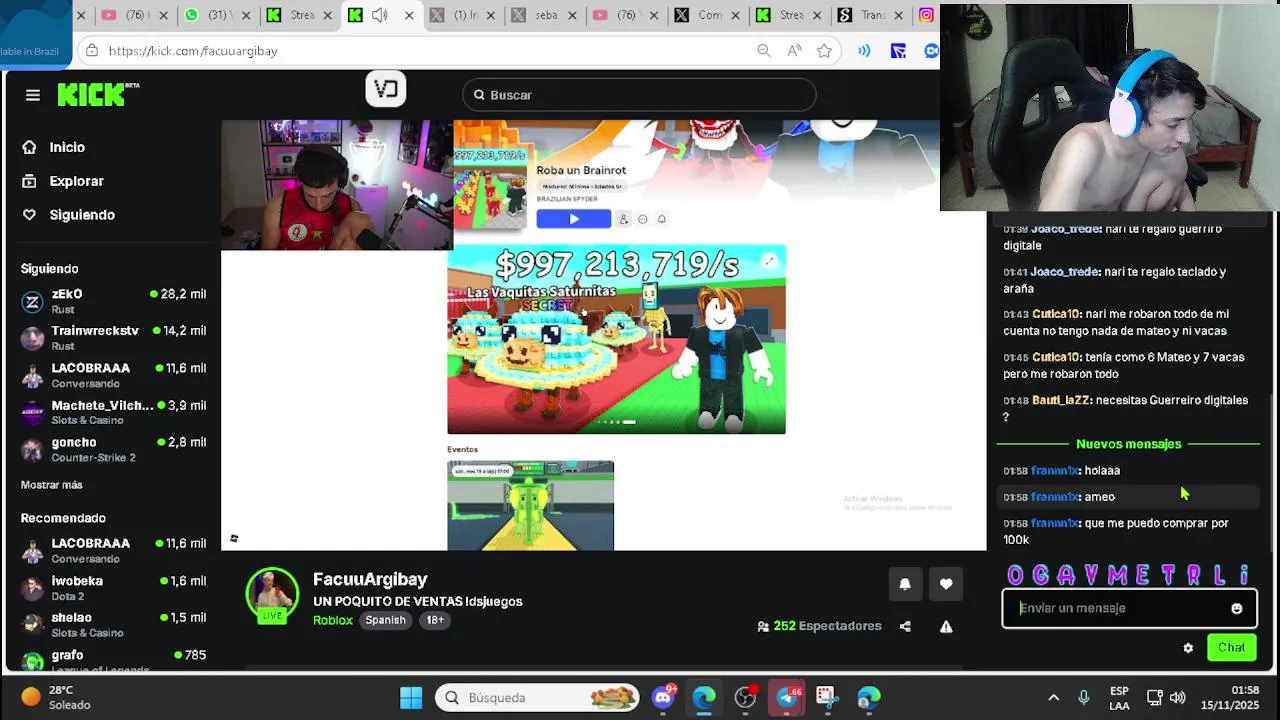
Task: Bookmark the page with star icon
Action: click(824, 51)
